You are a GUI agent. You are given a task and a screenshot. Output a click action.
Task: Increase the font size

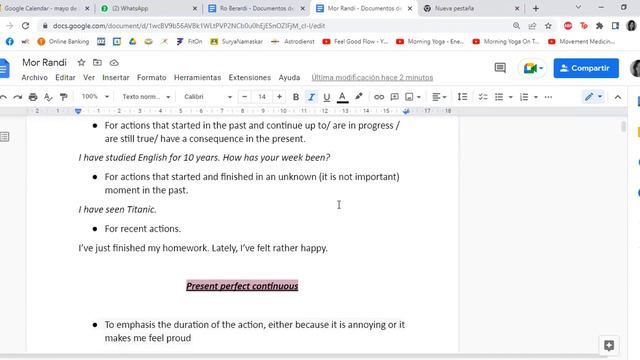(279, 97)
